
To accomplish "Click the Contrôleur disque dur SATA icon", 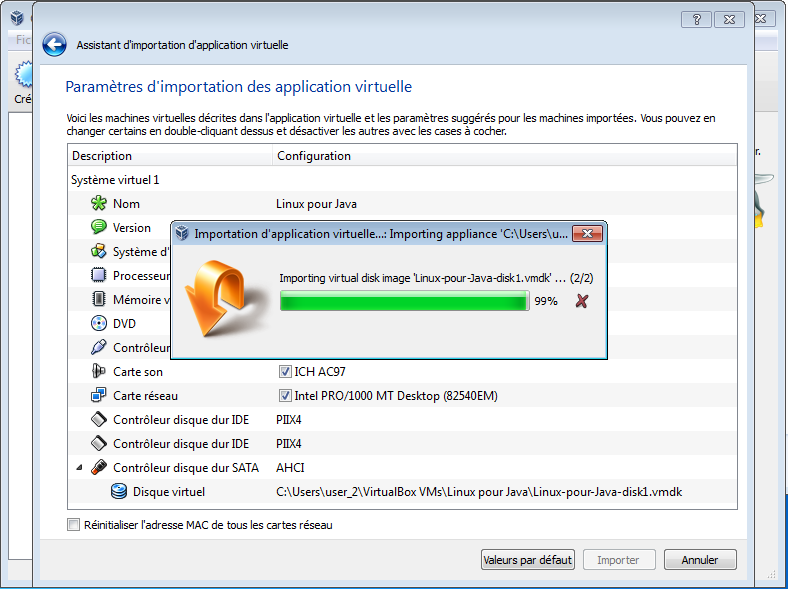I will tap(98, 467).
